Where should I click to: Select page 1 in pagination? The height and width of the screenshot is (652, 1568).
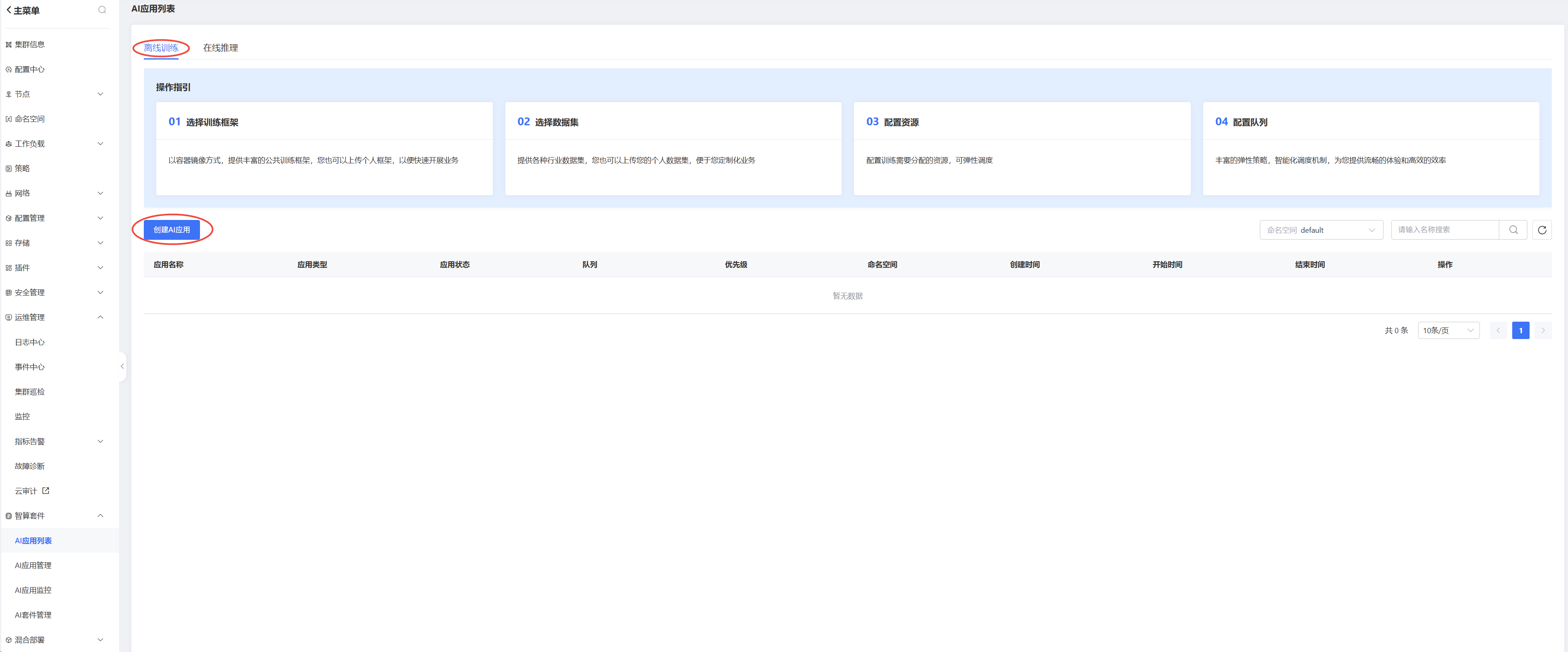(1520, 330)
